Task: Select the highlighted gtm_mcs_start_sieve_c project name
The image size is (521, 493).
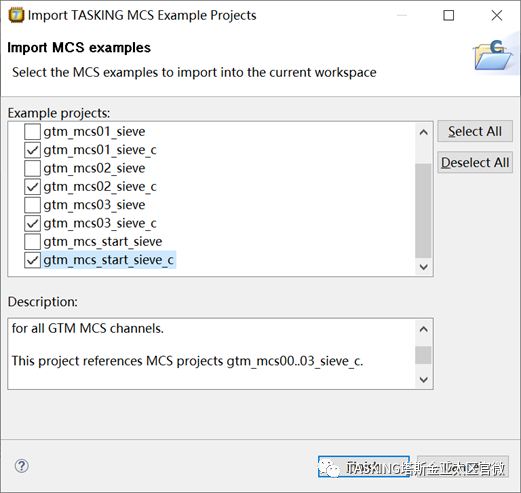Action: [x=109, y=260]
